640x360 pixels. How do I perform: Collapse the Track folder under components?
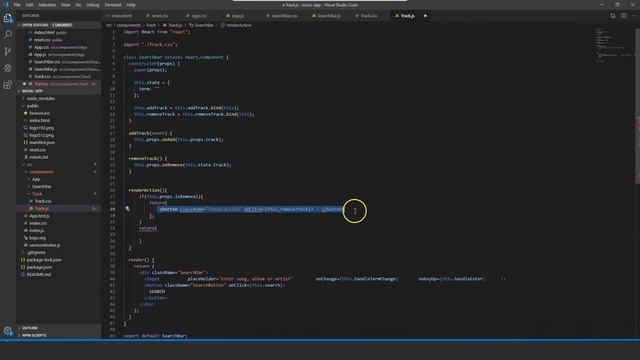pos(37,194)
